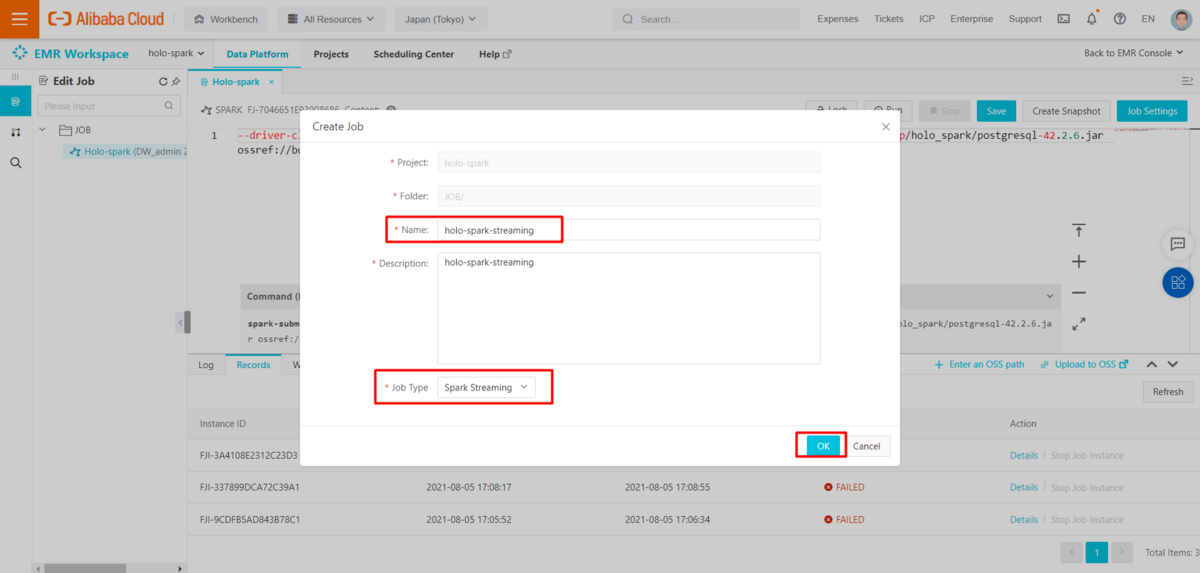Click the Save button

[x=996, y=111]
